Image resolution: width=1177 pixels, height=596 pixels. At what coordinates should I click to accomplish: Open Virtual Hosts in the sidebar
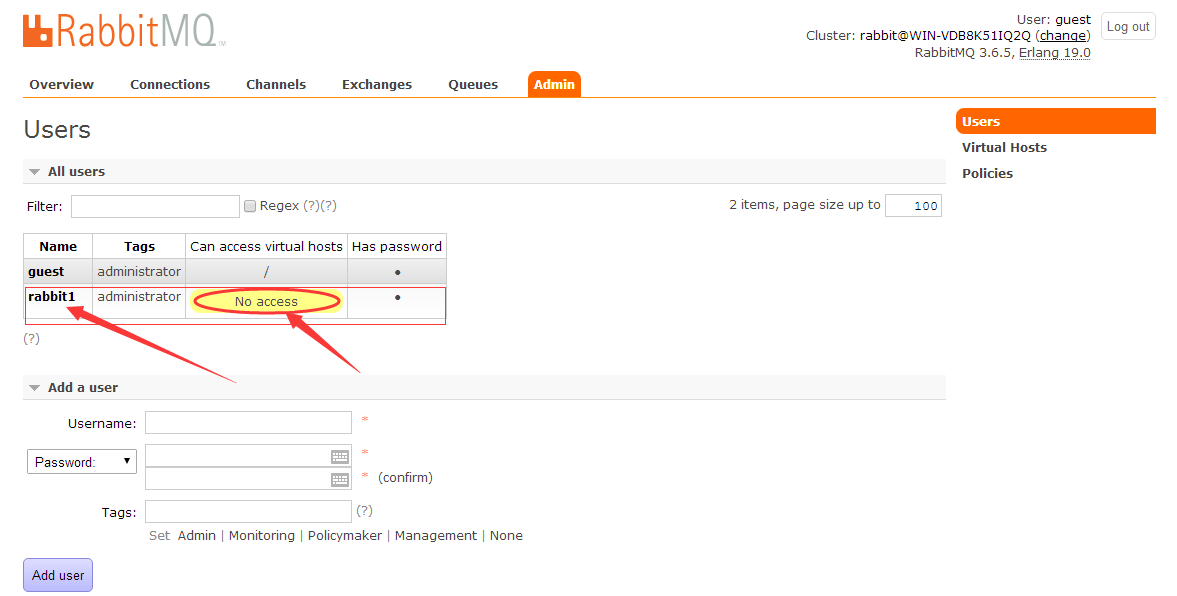[1004, 148]
